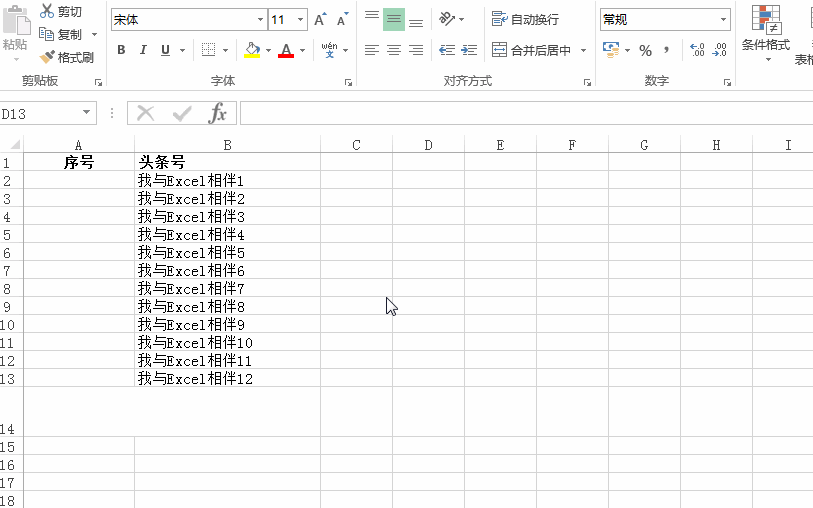
Task: Select column D header
Action: pos(428,145)
